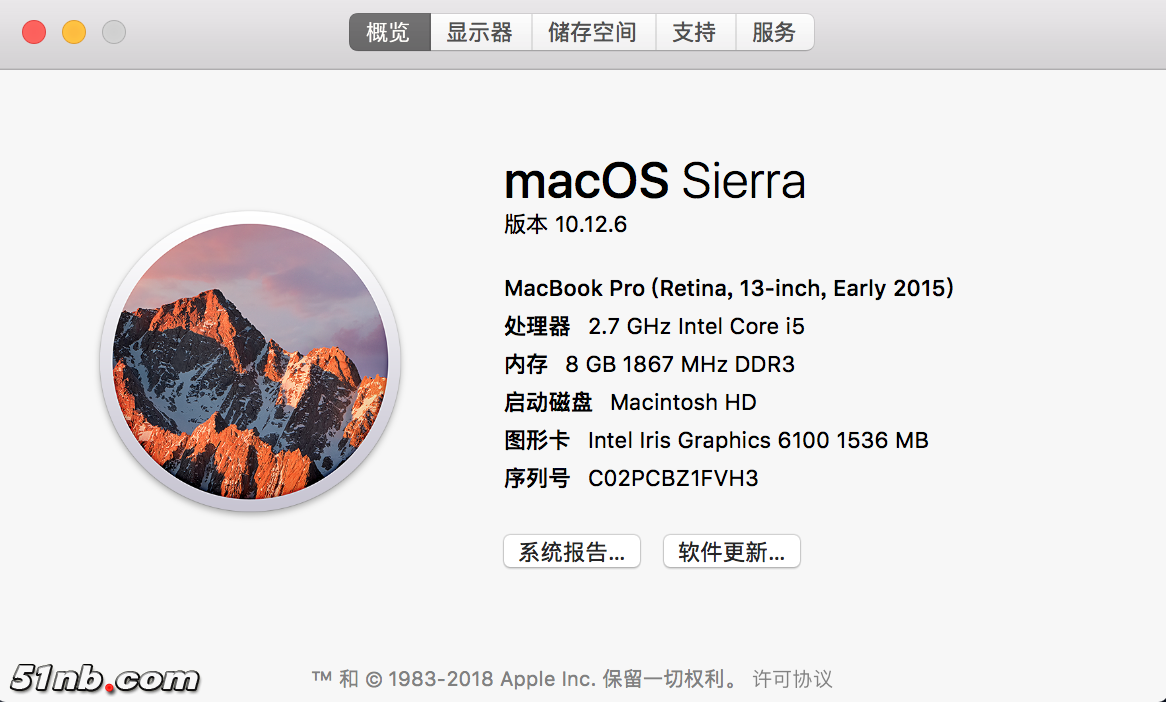The width and height of the screenshot is (1166, 702).
Task: Click the Macintosh HD startup disk text
Action: tap(683, 402)
